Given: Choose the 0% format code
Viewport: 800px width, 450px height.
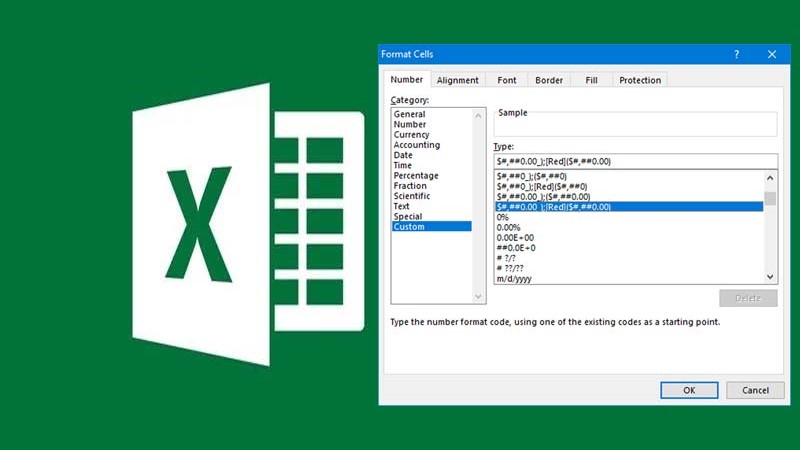Looking at the screenshot, I should (629, 217).
